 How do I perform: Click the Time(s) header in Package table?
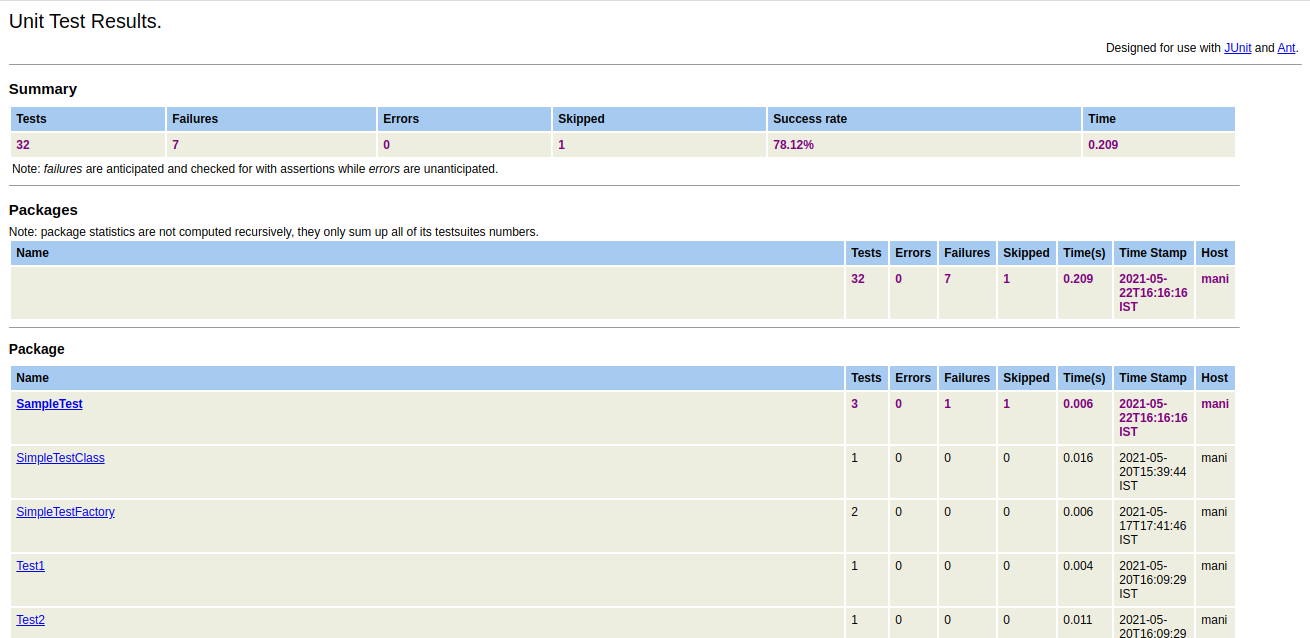tap(1084, 377)
